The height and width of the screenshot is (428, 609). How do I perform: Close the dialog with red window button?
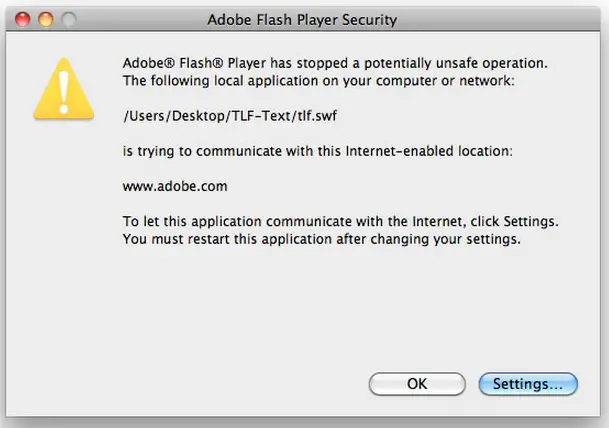tap(23, 18)
